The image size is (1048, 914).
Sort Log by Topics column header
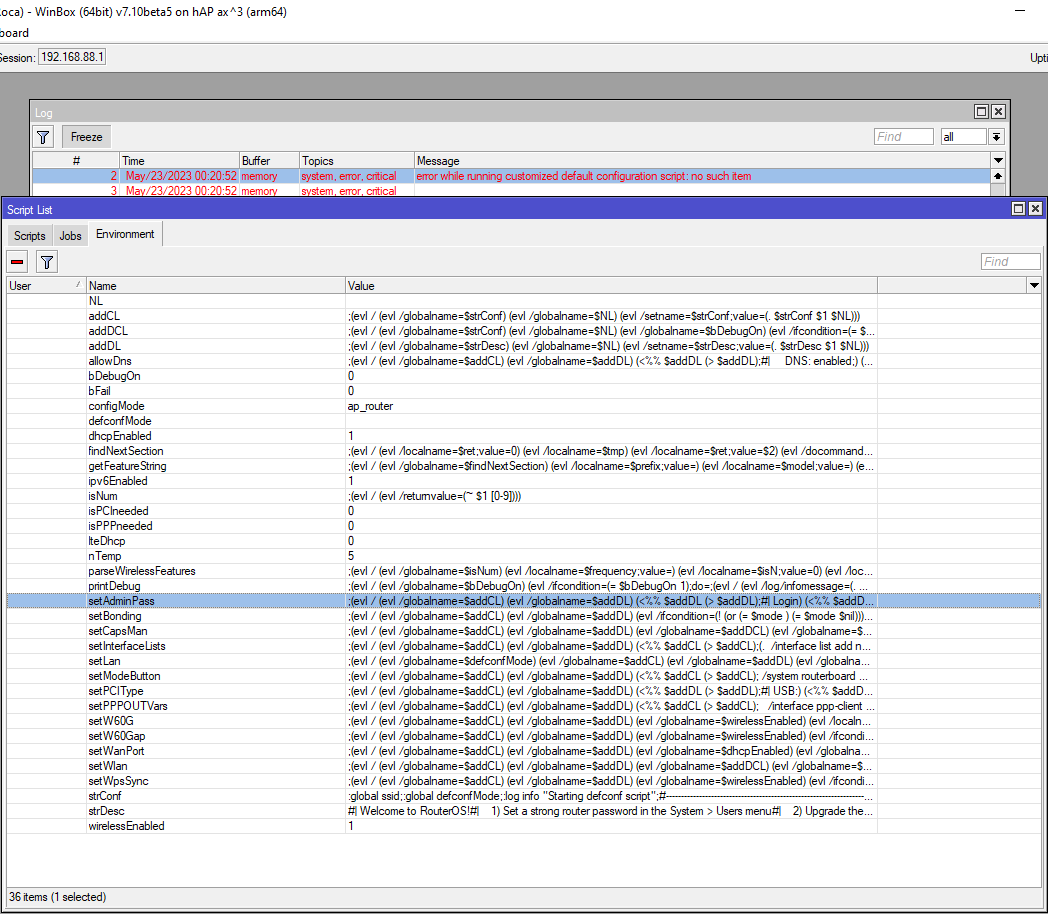coord(356,160)
